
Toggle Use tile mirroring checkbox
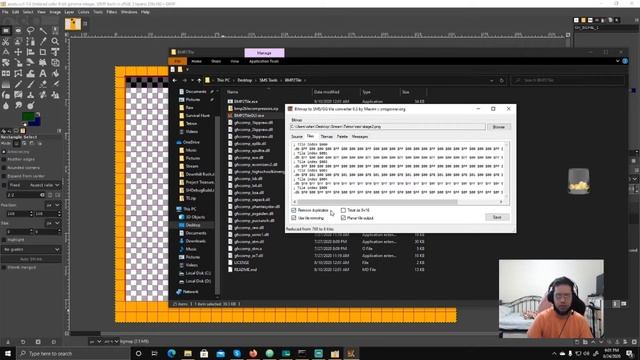click(294, 218)
